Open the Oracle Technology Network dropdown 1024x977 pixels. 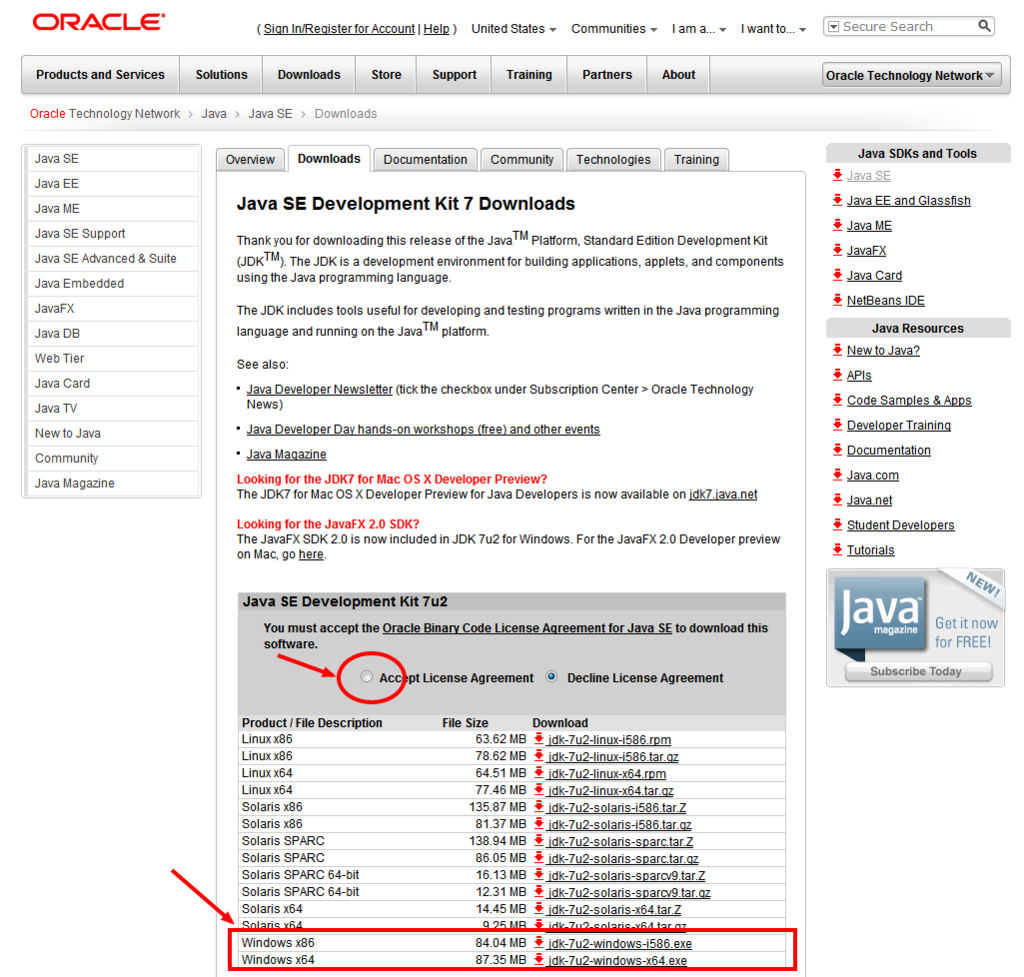pos(912,75)
